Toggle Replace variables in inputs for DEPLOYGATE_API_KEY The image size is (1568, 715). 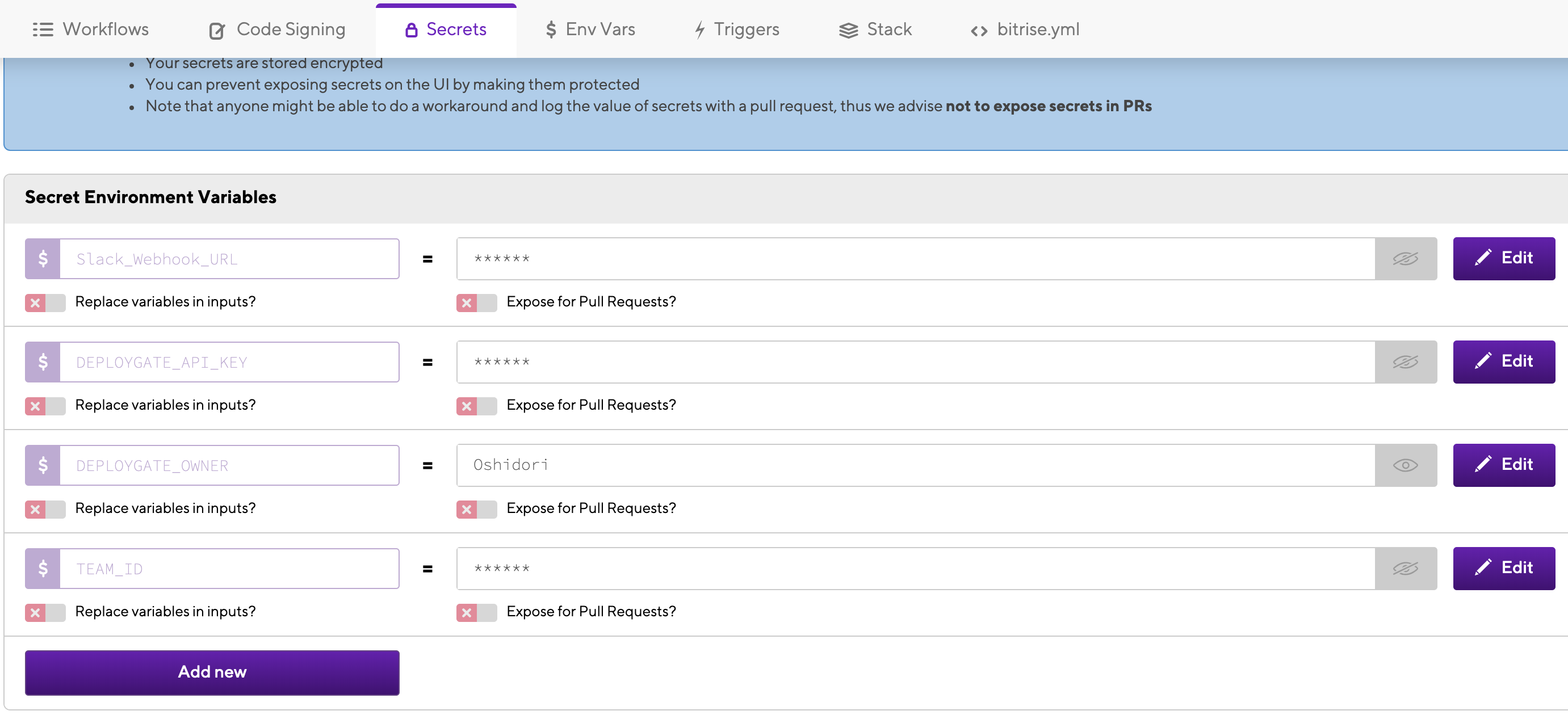click(x=45, y=406)
